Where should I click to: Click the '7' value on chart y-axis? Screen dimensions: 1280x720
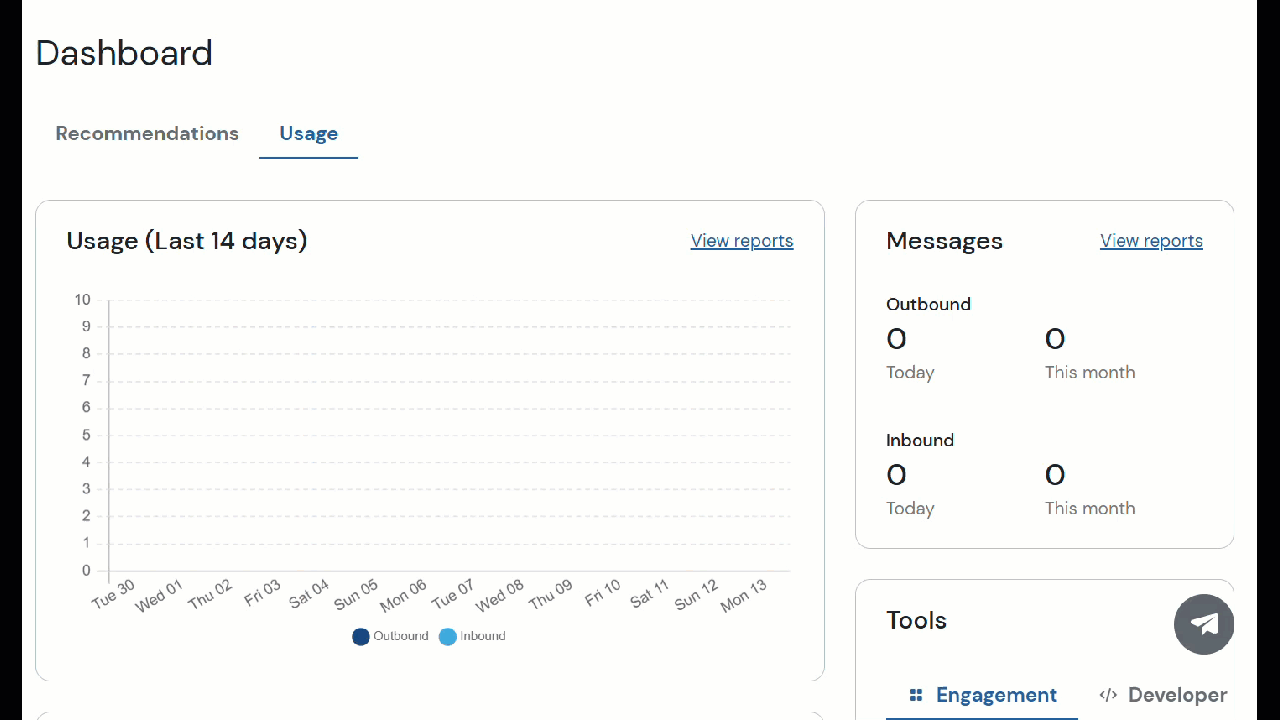86,380
